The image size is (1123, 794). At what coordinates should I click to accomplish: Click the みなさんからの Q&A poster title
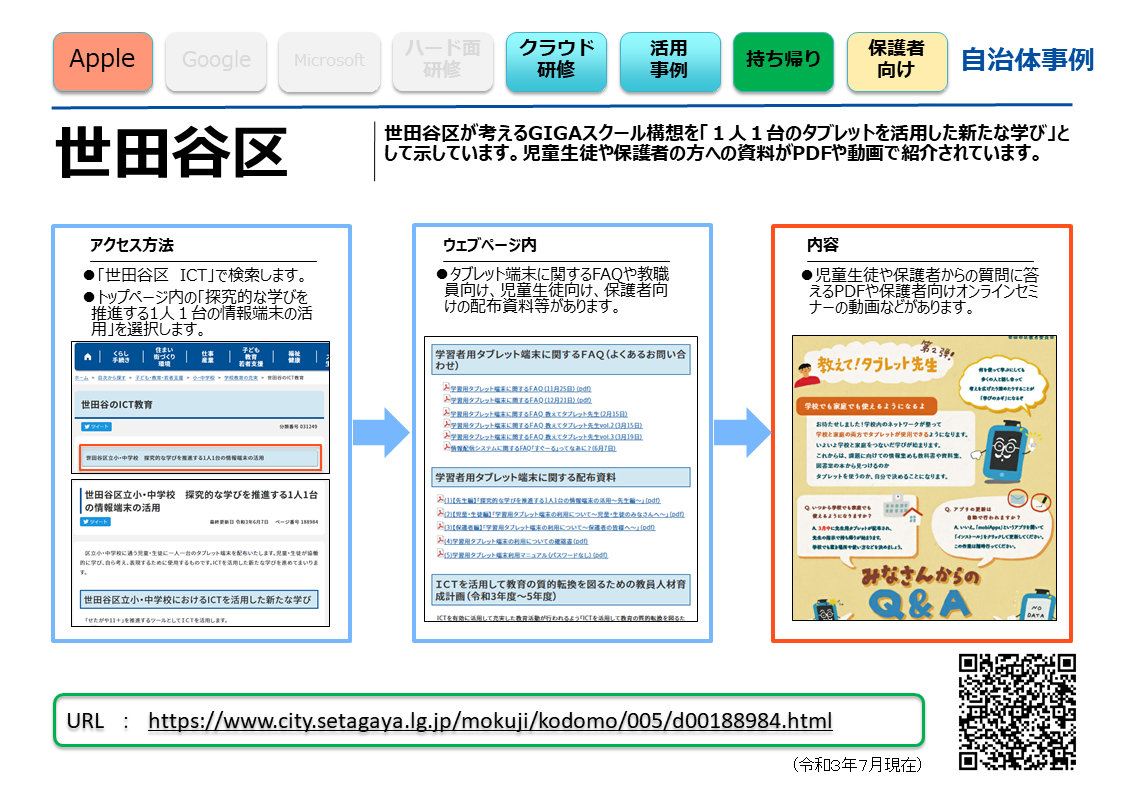[x=920, y=593]
